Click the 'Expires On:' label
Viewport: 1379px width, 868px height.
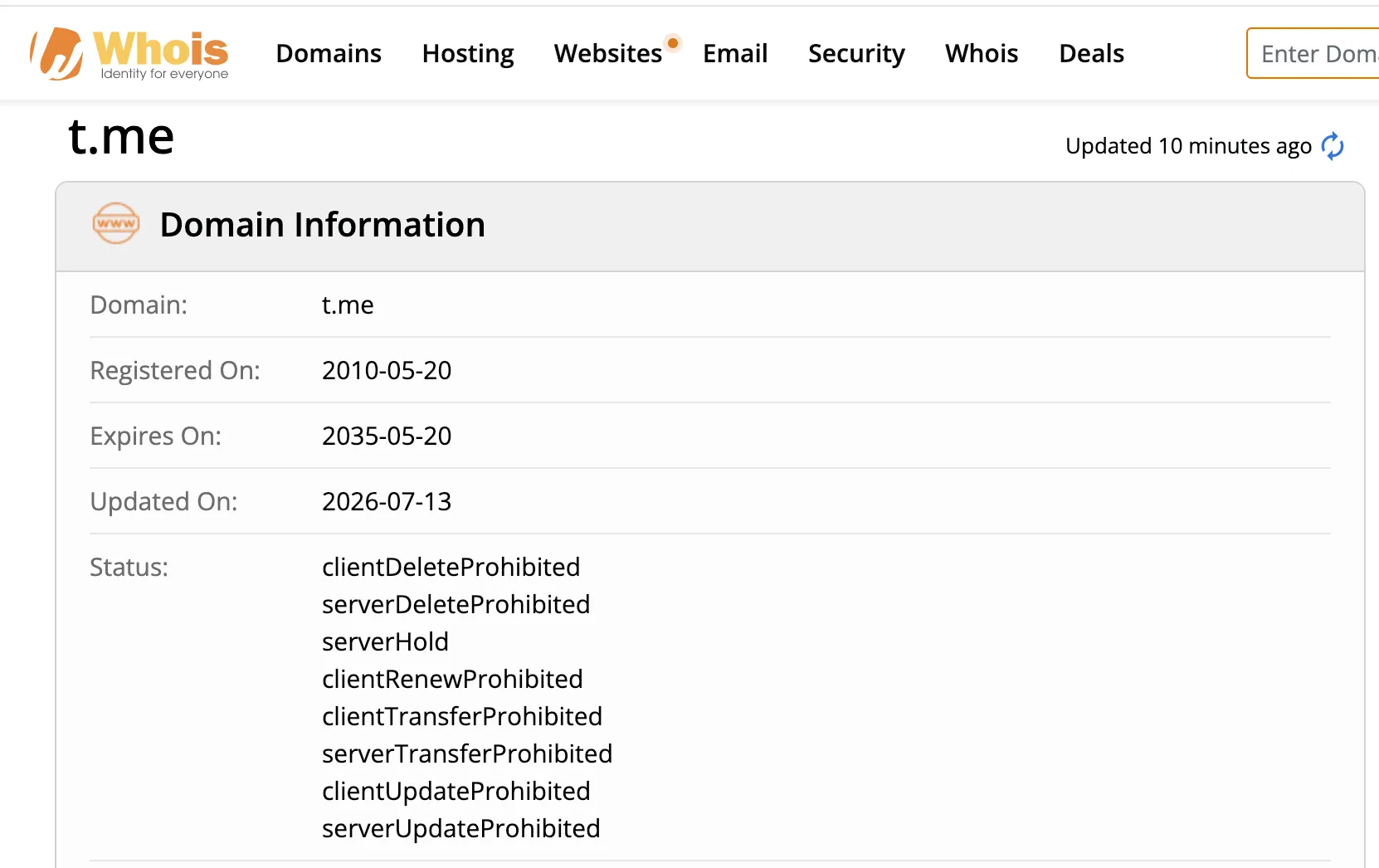pos(156,436)
